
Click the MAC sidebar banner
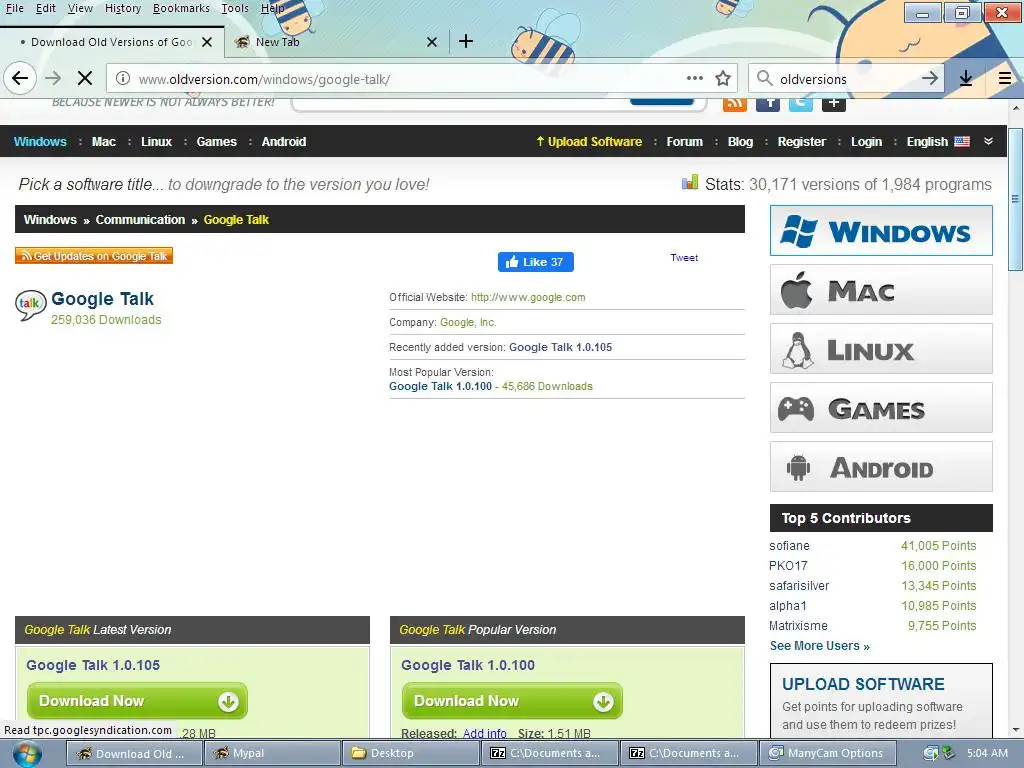point(881,290)
